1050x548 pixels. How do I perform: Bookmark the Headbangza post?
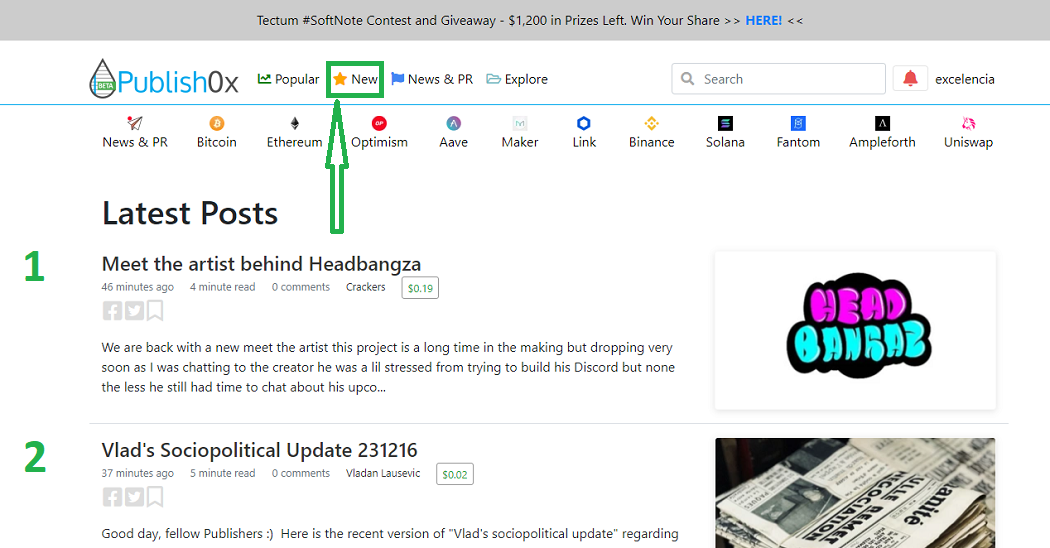click(155, 311)
